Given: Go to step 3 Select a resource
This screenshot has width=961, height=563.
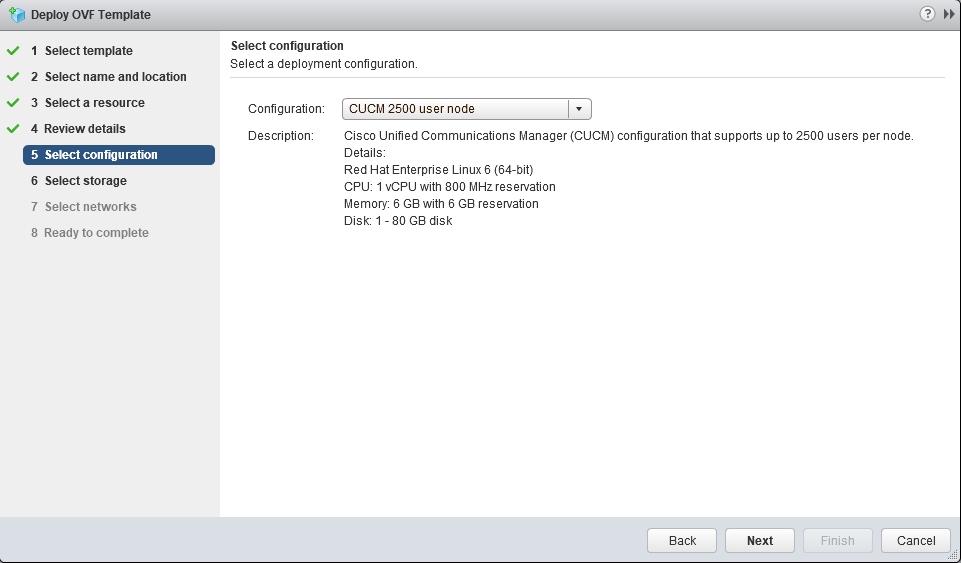Looking at the screenshot, I should (88, 103).
